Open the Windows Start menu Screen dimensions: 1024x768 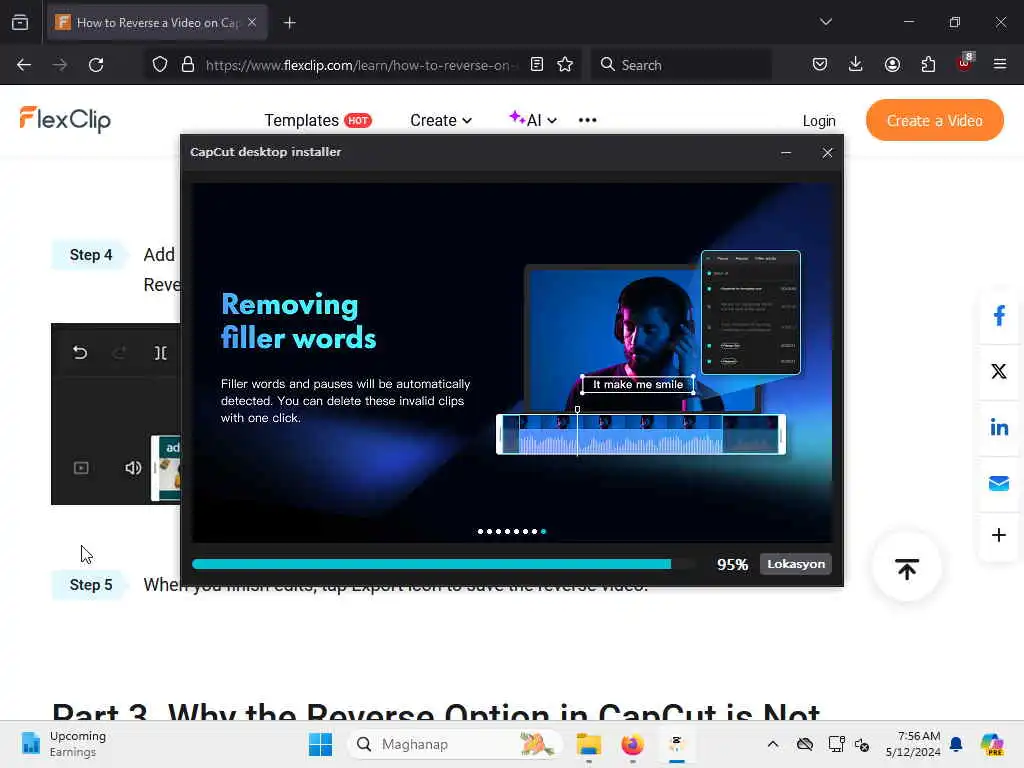pos(320,744)
